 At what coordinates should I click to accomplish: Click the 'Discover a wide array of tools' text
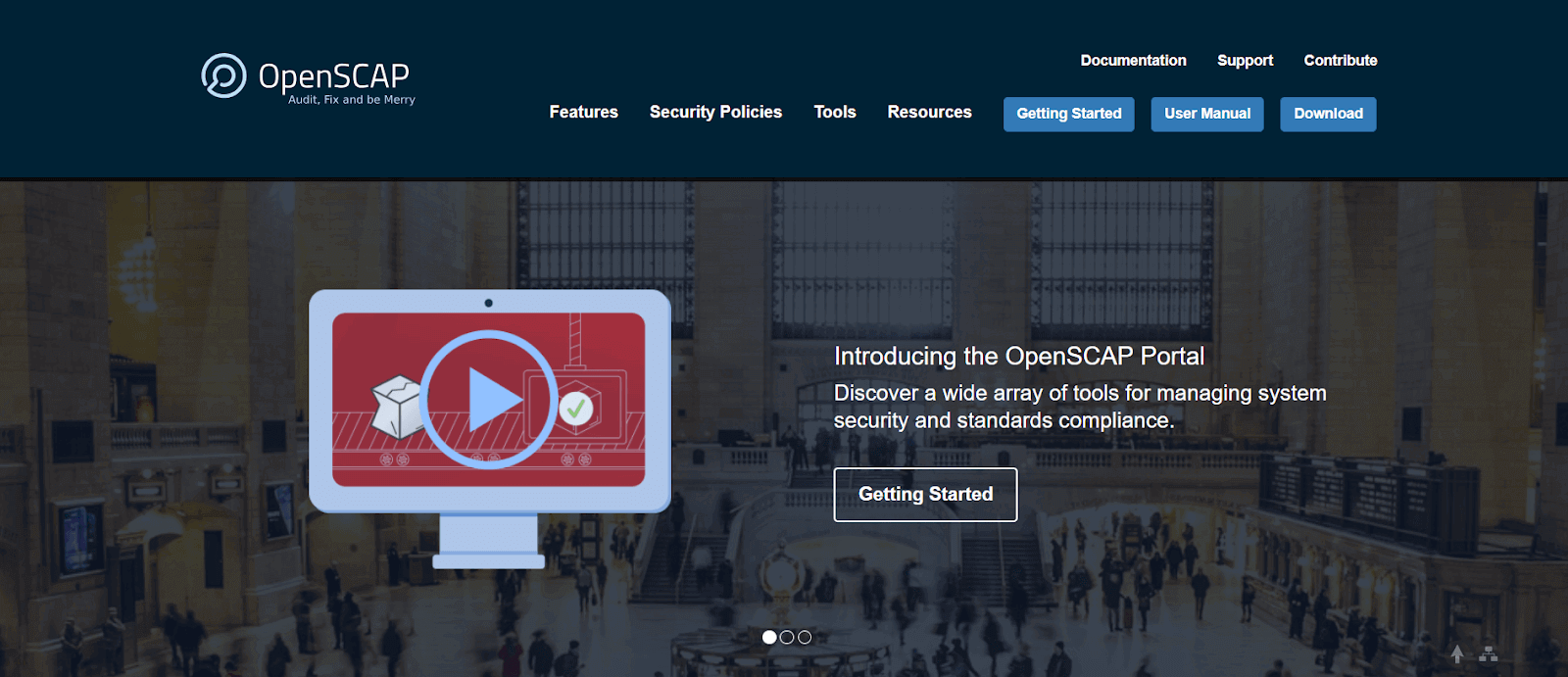click(x=1080, y=407)
